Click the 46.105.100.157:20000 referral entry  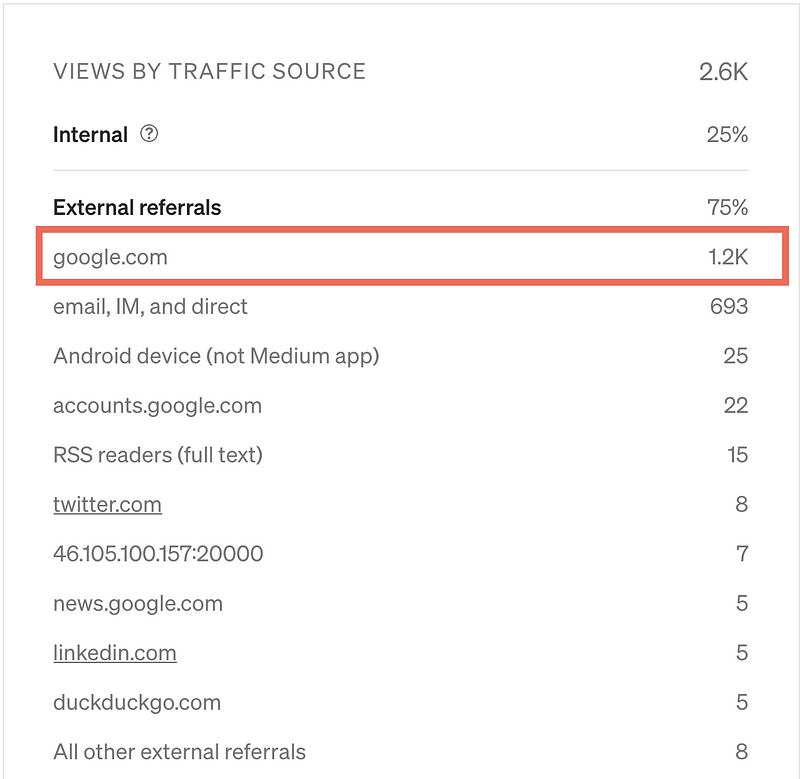pos(401,554)
